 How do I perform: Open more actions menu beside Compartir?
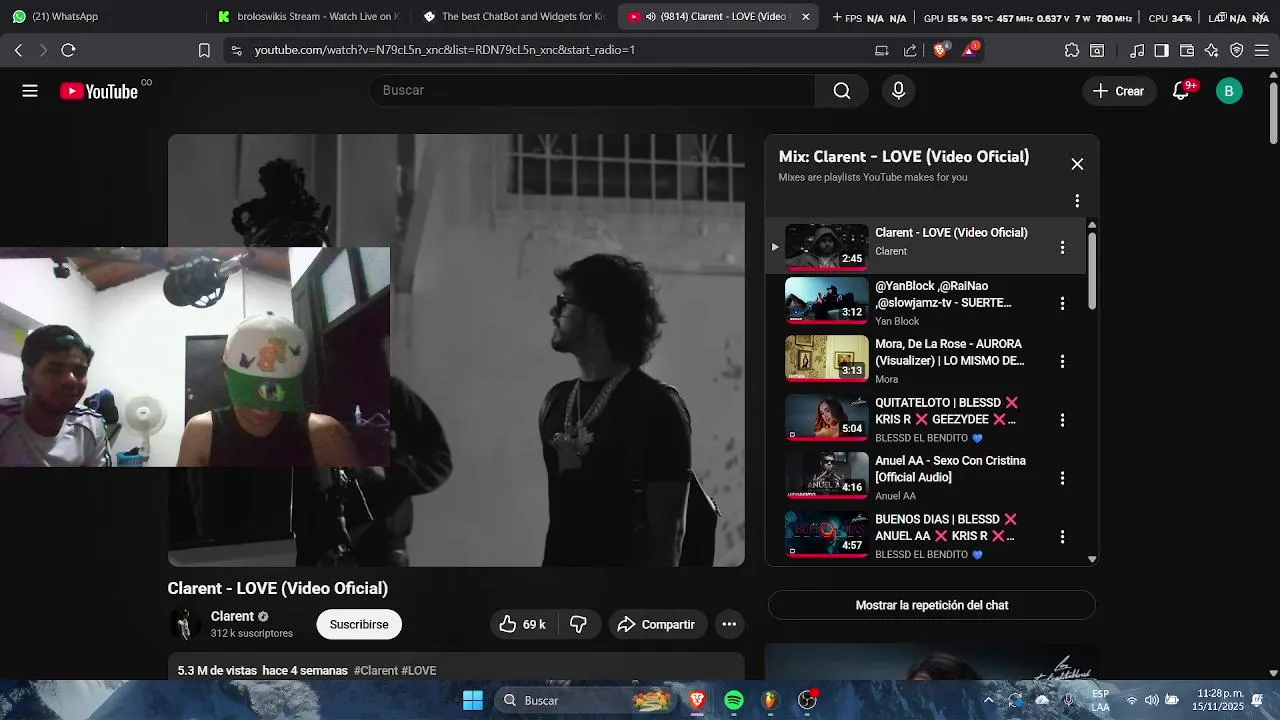point(729,624)
